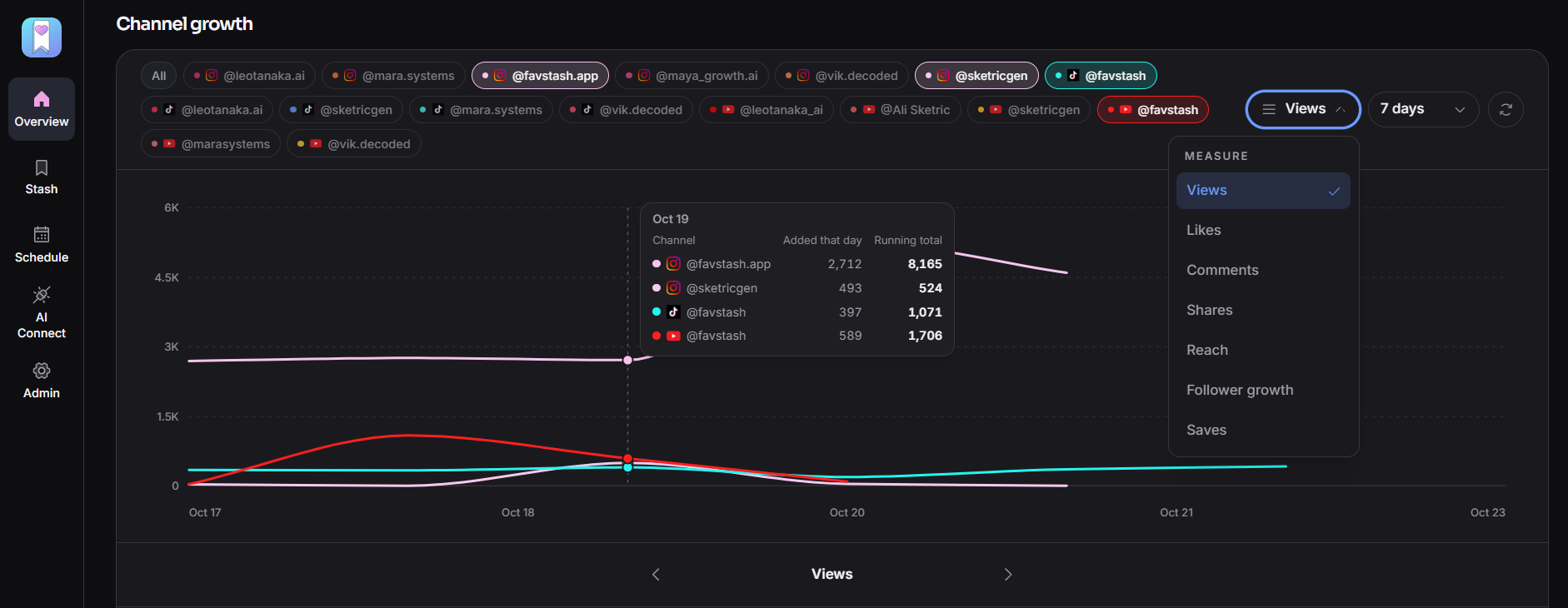Toggle TikTok @sketricgen channel chip
This screenshot has height=608, width=1568.
point(341,109)
